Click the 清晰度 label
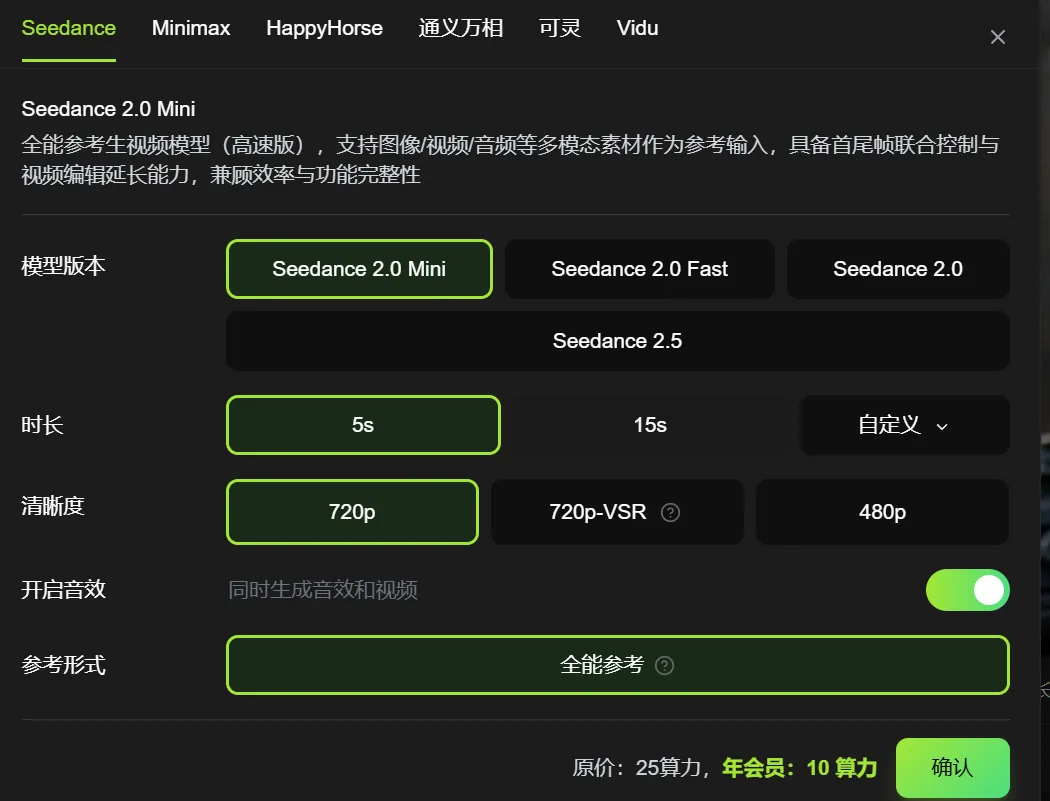The width and height of the screenshot is (1050, 801). pyautogui.click(x=53, y=506)
